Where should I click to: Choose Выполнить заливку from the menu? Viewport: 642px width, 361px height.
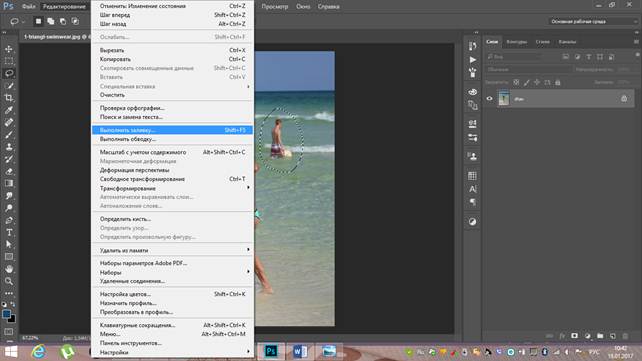tap(172, 130)
